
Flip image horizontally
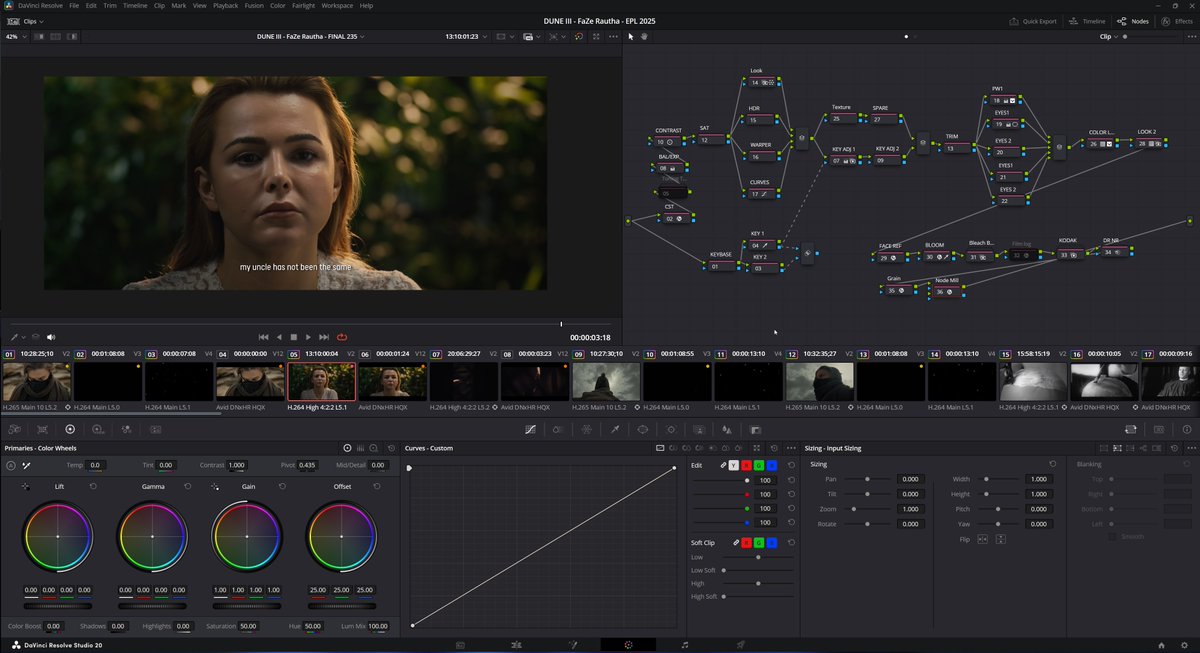982,539
